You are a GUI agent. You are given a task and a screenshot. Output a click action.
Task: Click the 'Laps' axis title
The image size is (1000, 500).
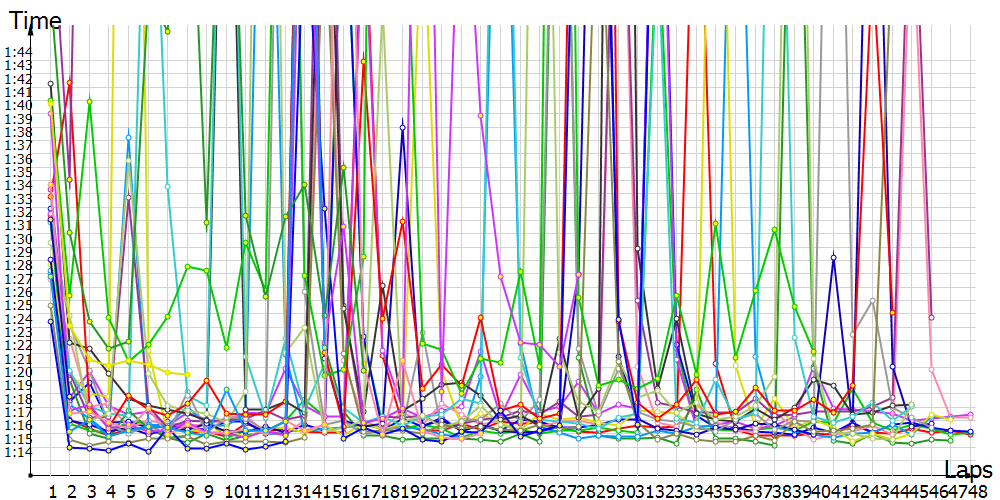click(968, 469)
